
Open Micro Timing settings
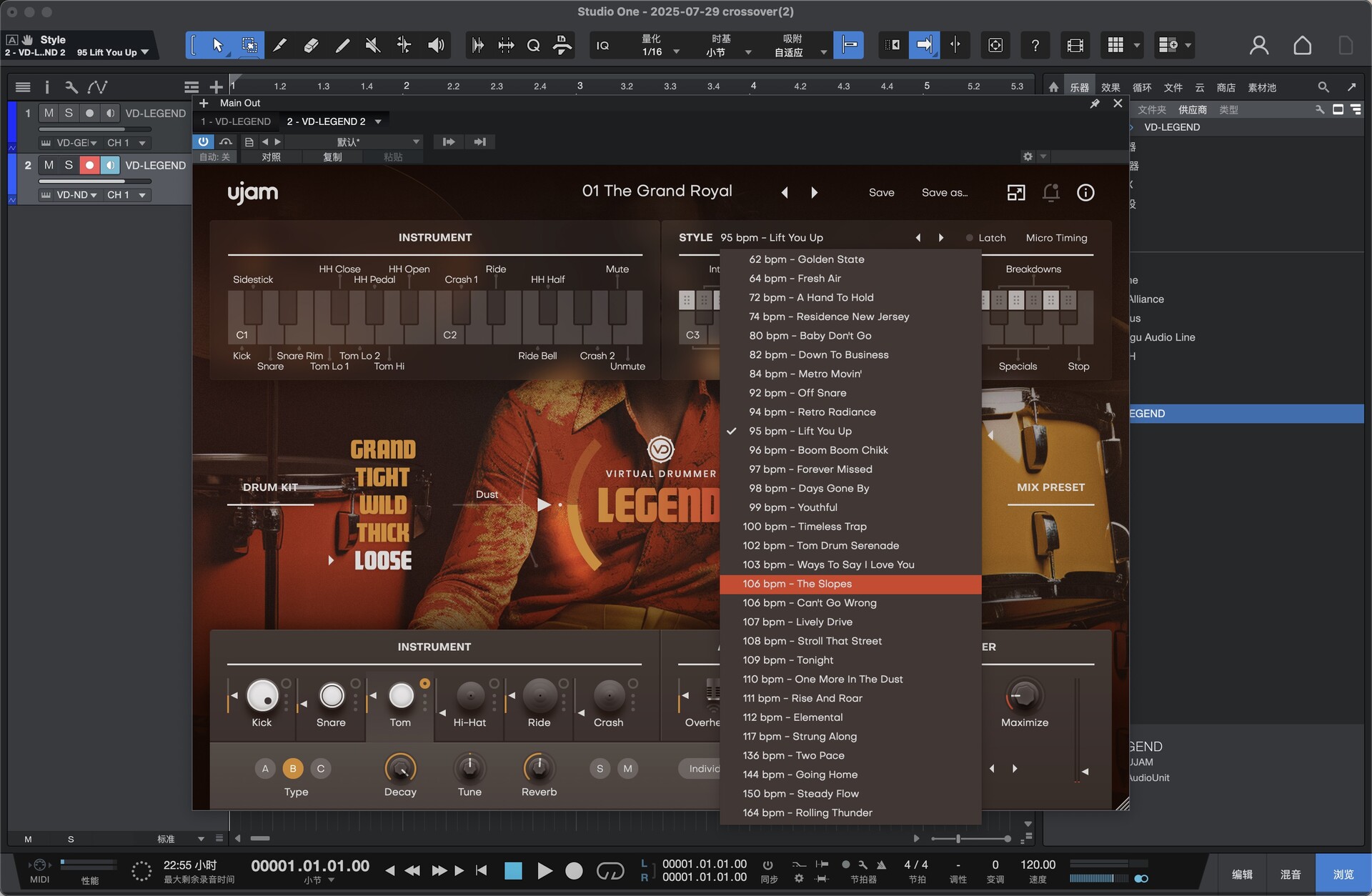(1056, 238)
